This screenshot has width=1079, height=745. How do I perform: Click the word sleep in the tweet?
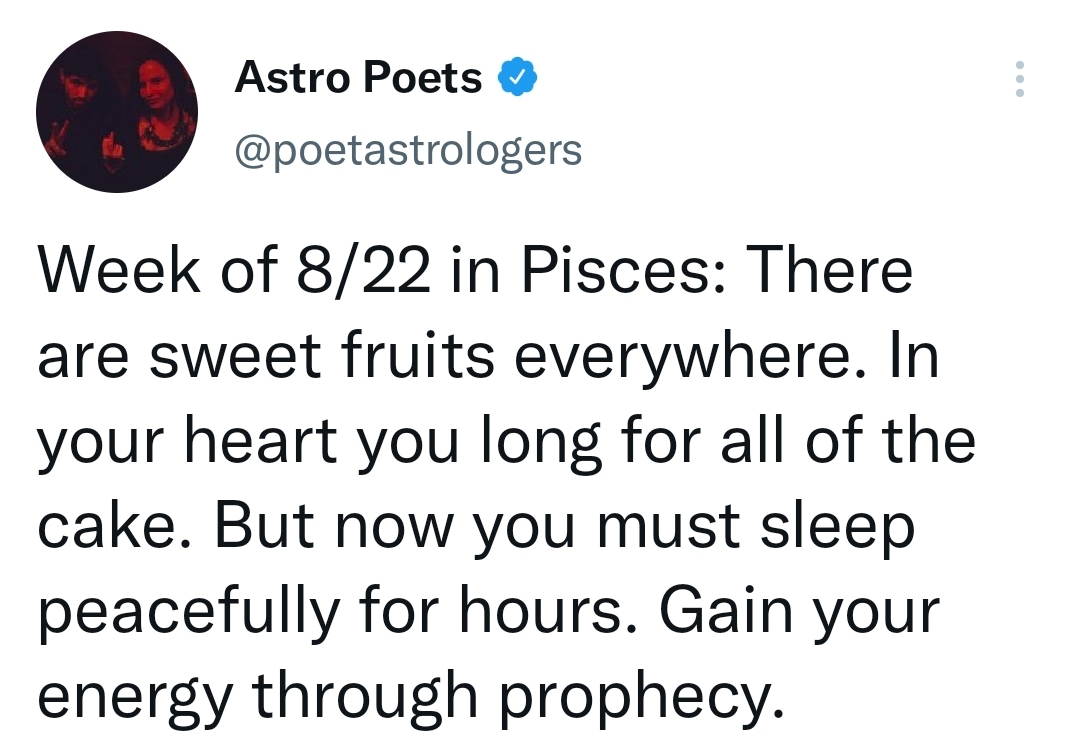837,527
